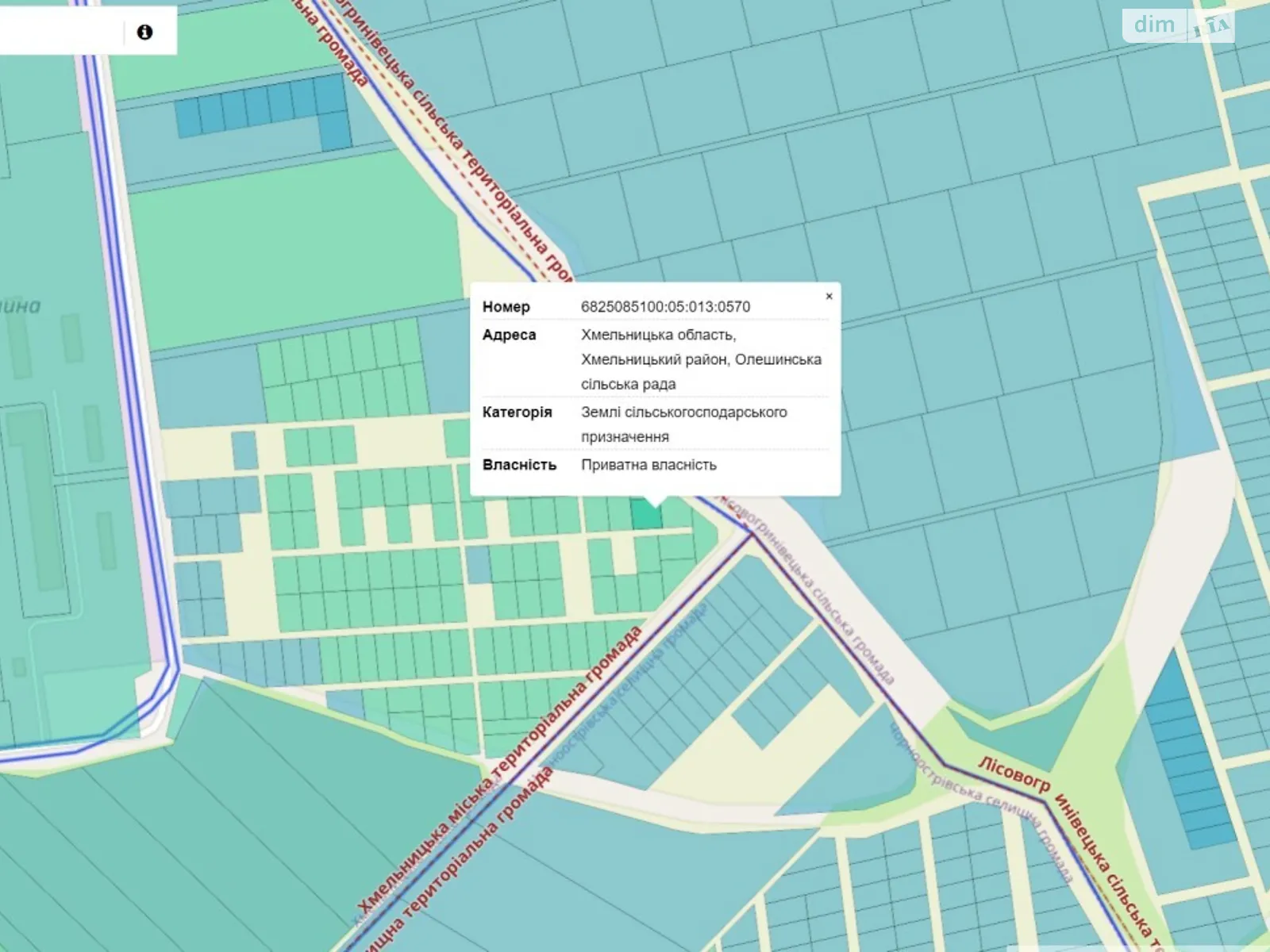Image resolution: width=1270 pixels, height=952 pixels.
Task: Click the 'Адреса' field label
Action: (509, 335)
